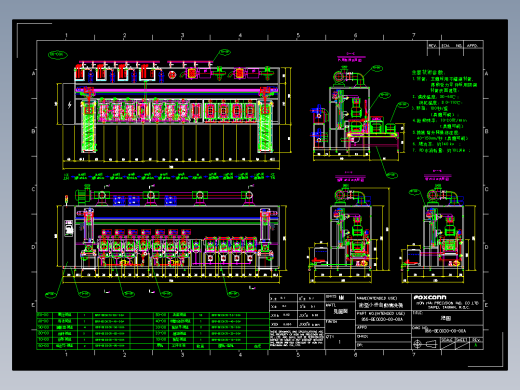The height and width of the screenshot is (390, 520).
Task: Click the green balloon callout at the drawing's top-left corner
Action: [x=58, y=54]
